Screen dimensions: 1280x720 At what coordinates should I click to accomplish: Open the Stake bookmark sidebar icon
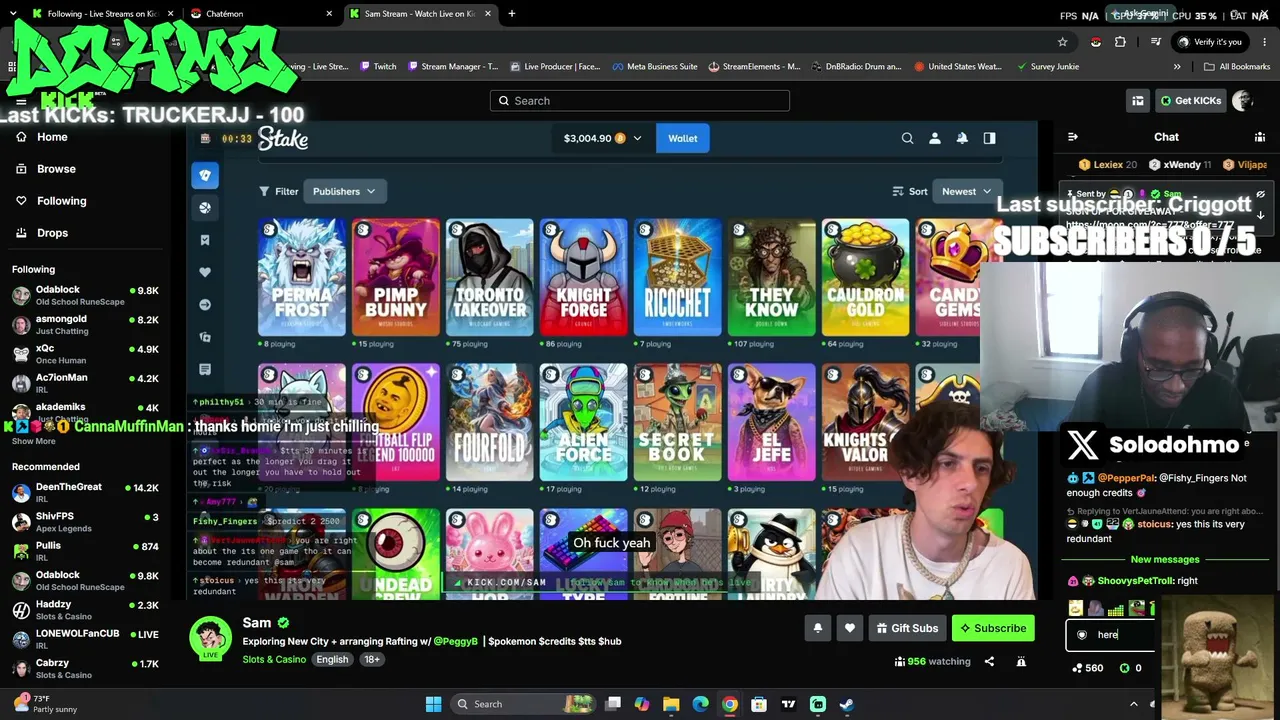[x=205, y=240]
